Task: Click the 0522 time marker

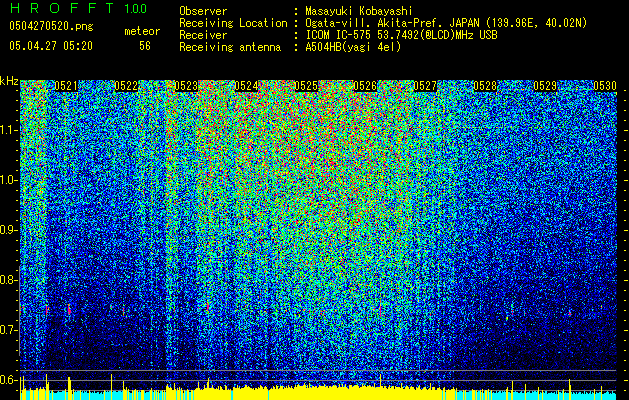Action: click(126, 86)
